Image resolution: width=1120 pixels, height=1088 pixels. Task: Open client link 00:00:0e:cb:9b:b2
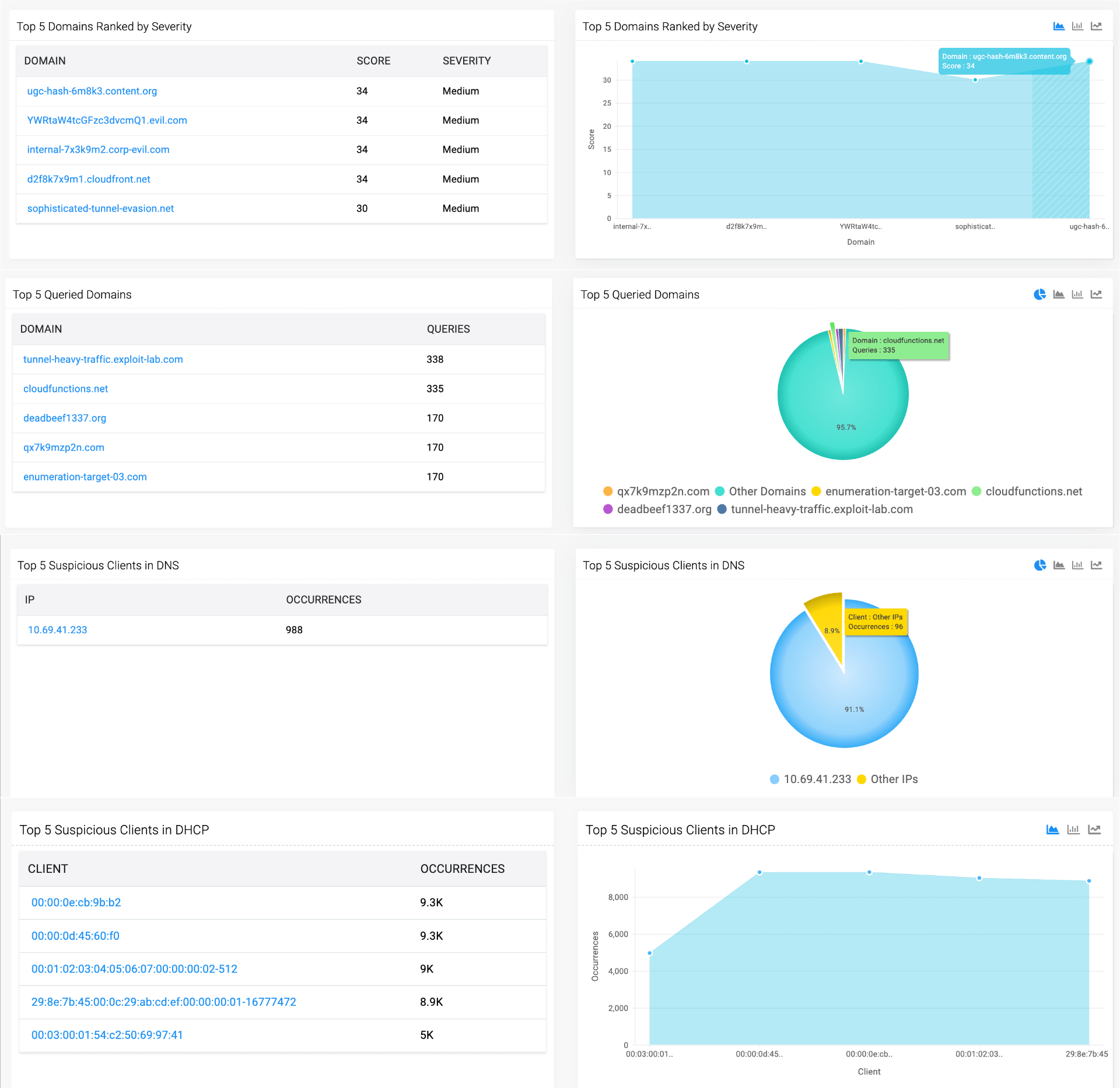coord(76,902)
